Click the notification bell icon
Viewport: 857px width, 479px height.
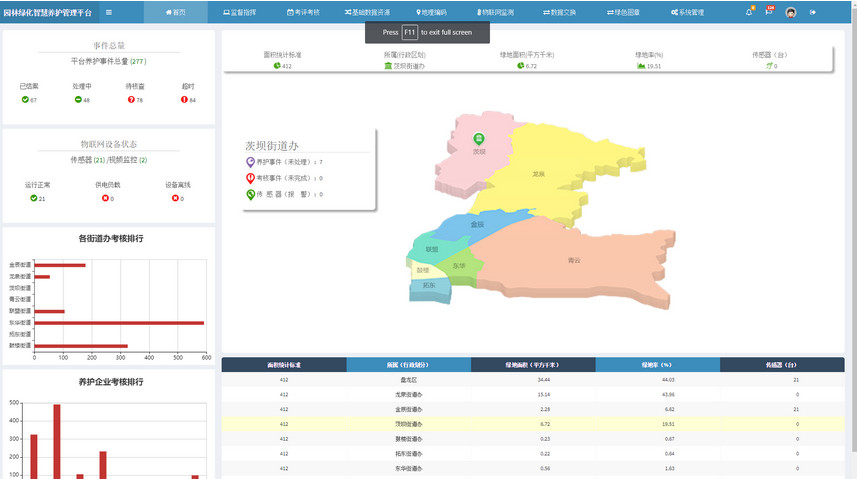tap(749, 12)
